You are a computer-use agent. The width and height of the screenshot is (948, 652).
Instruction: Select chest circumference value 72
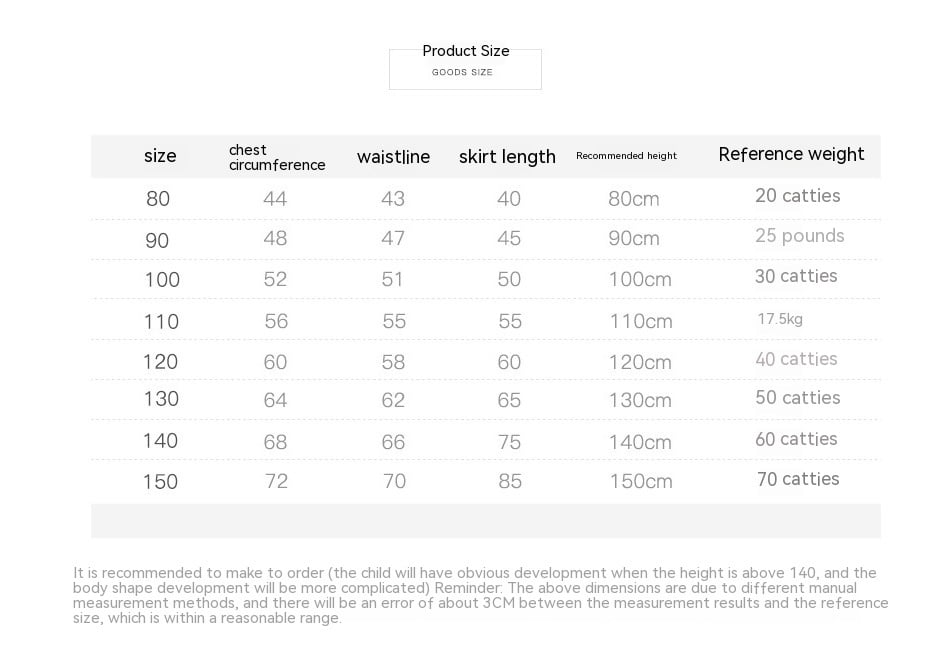click(276, 481)
